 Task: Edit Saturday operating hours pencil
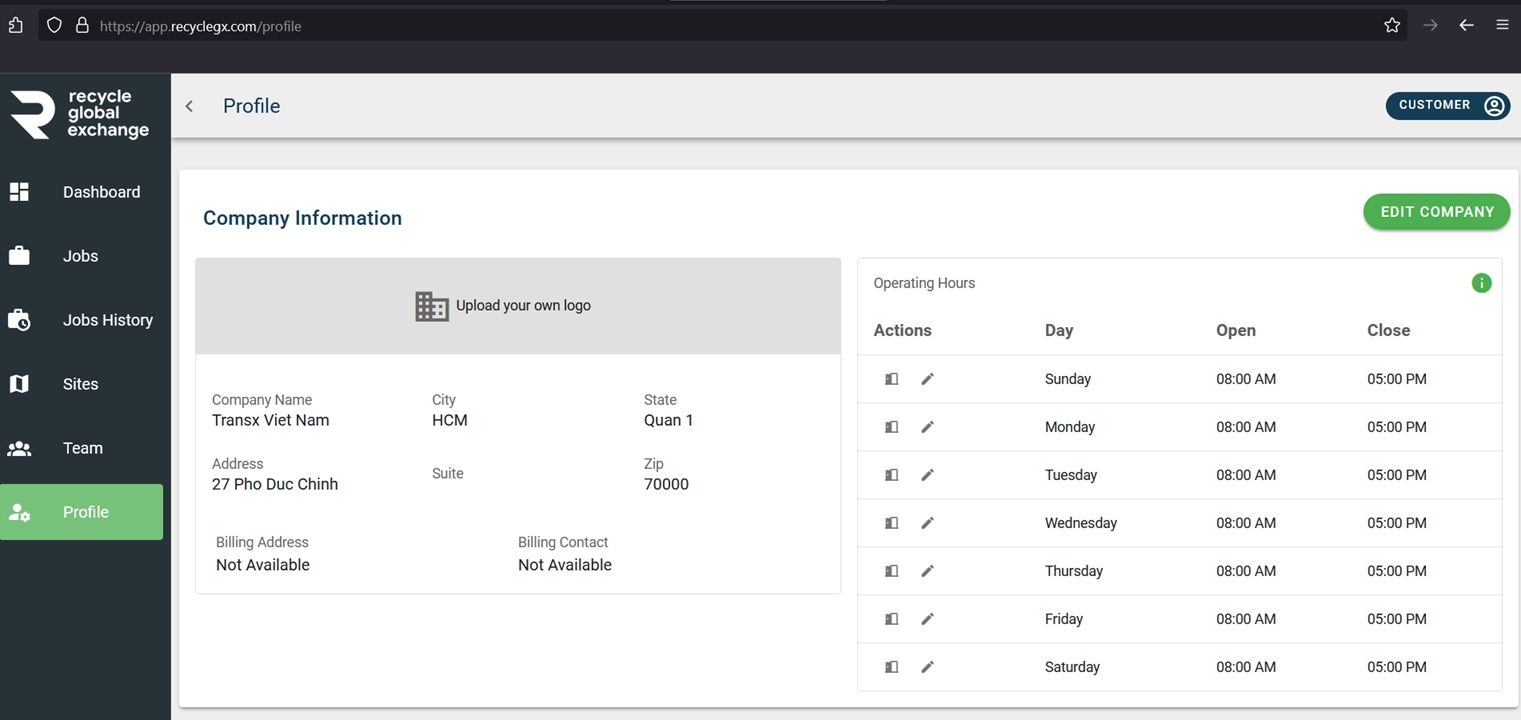(927, 667)
